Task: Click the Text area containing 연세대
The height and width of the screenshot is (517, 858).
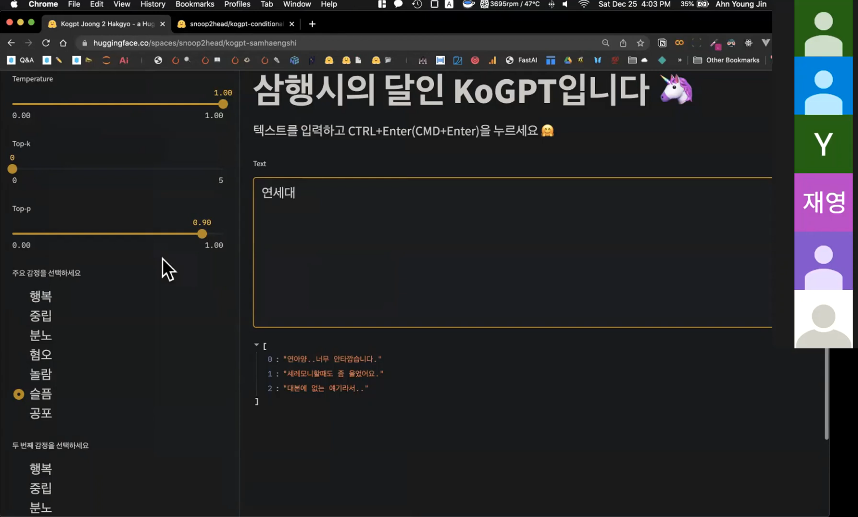Action: pyautogui.click(x=512, y=252)
